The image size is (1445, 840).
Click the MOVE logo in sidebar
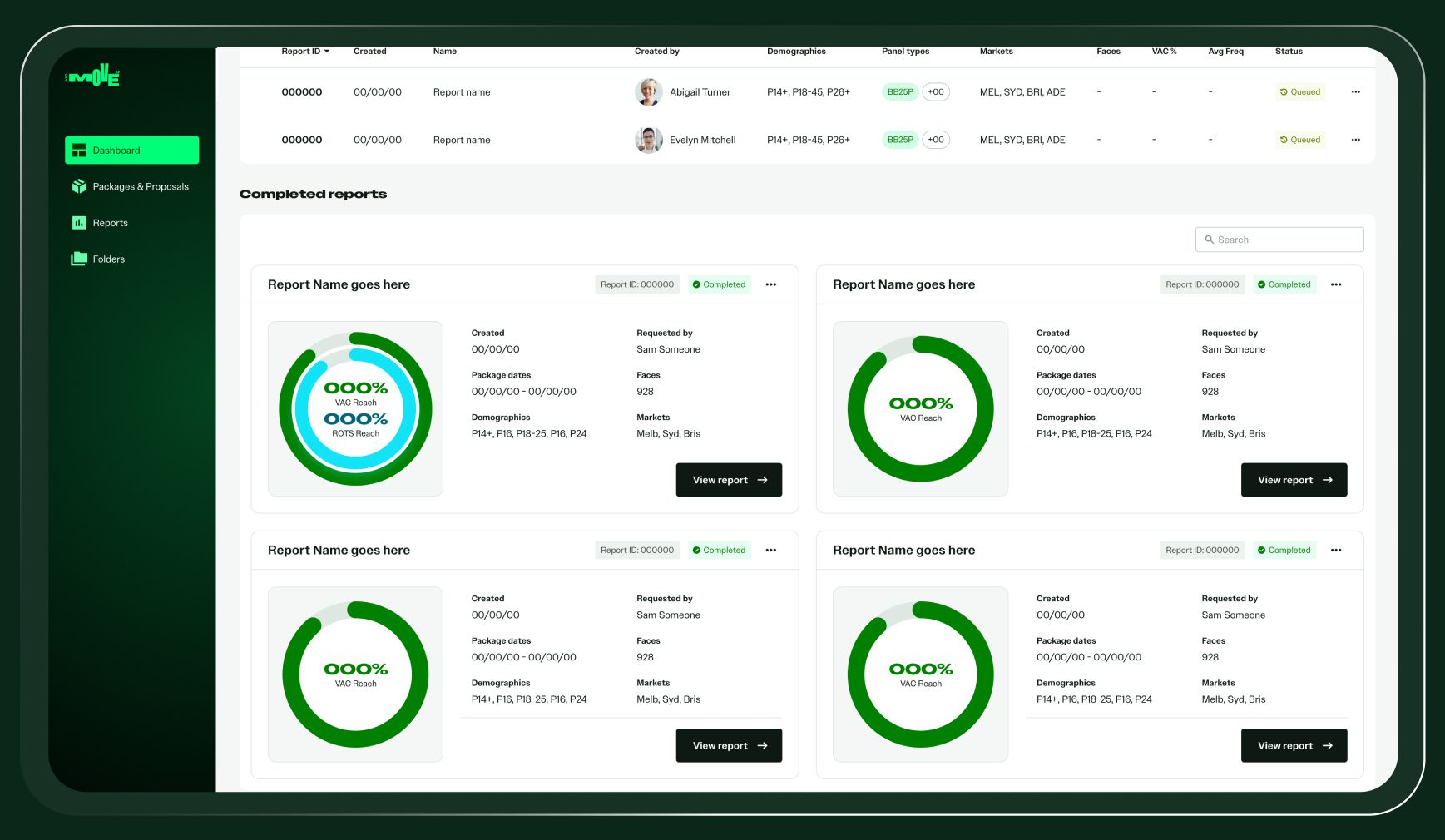pos(93,77)
